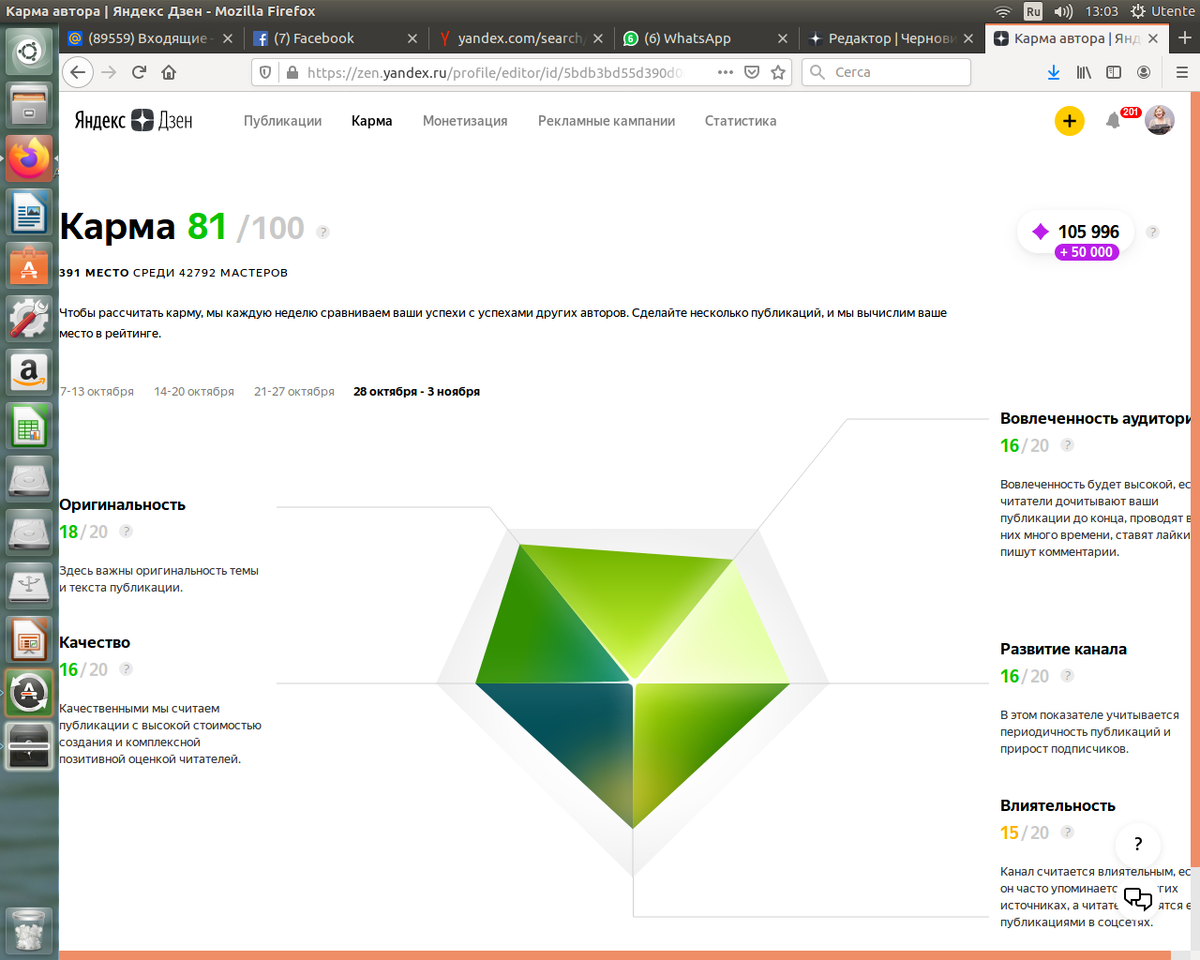
Task: Switch to the Входящие mail browser tab
Action: [149, 38]
